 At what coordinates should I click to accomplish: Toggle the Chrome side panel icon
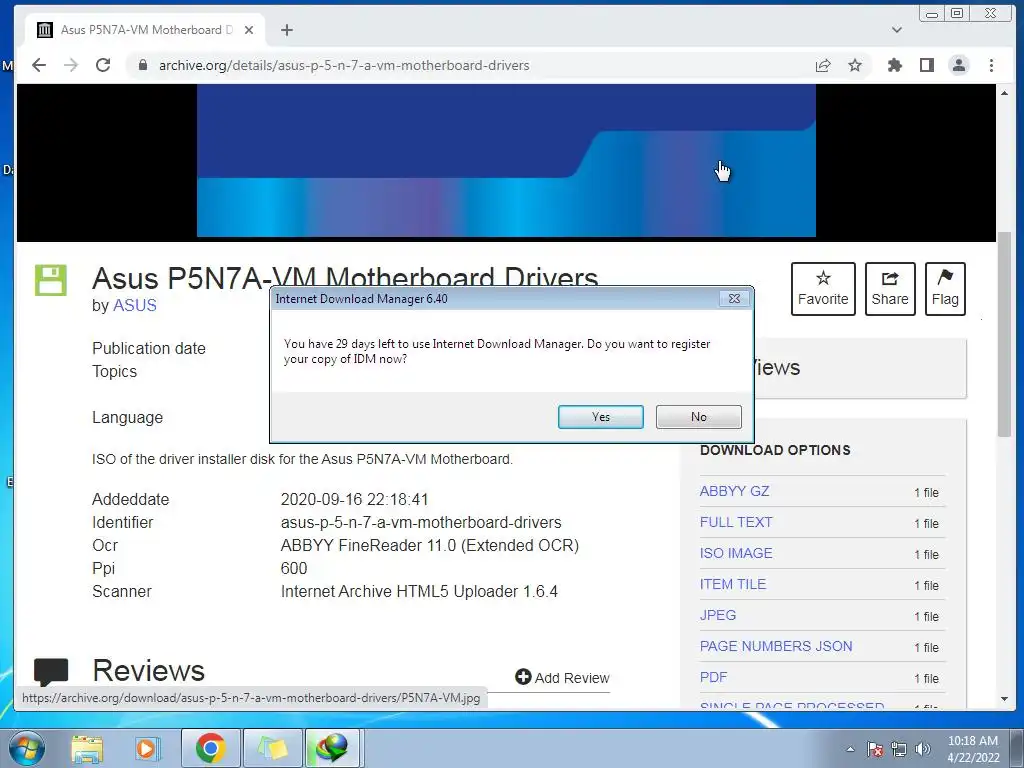pyautogui.click(x=927, y=65)
